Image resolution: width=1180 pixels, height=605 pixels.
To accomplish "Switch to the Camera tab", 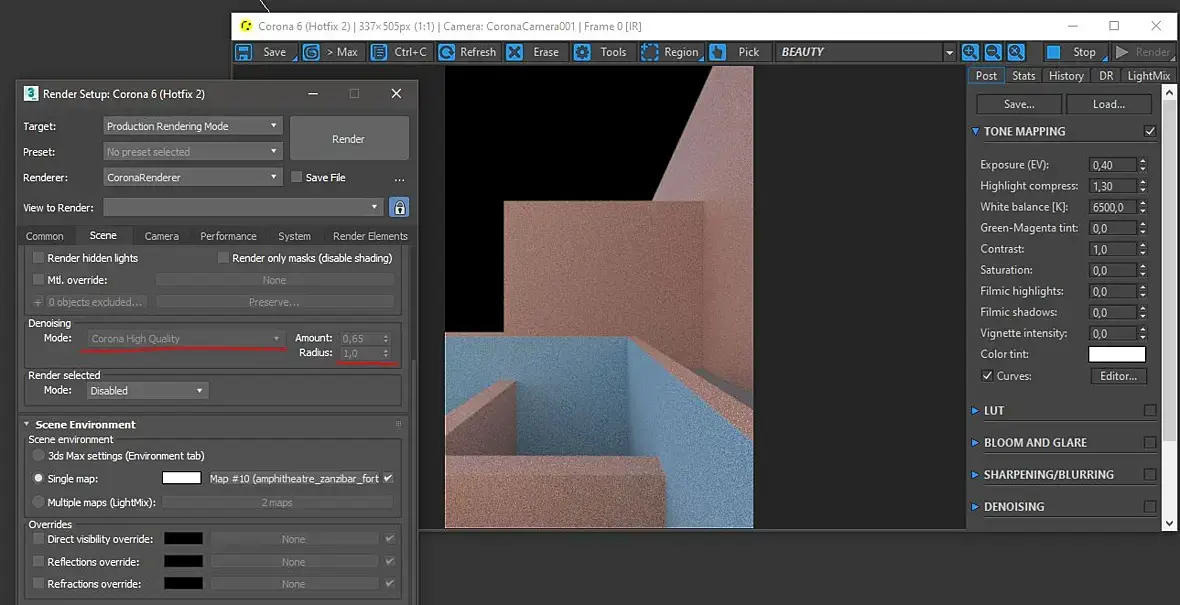I will (162, 236).
